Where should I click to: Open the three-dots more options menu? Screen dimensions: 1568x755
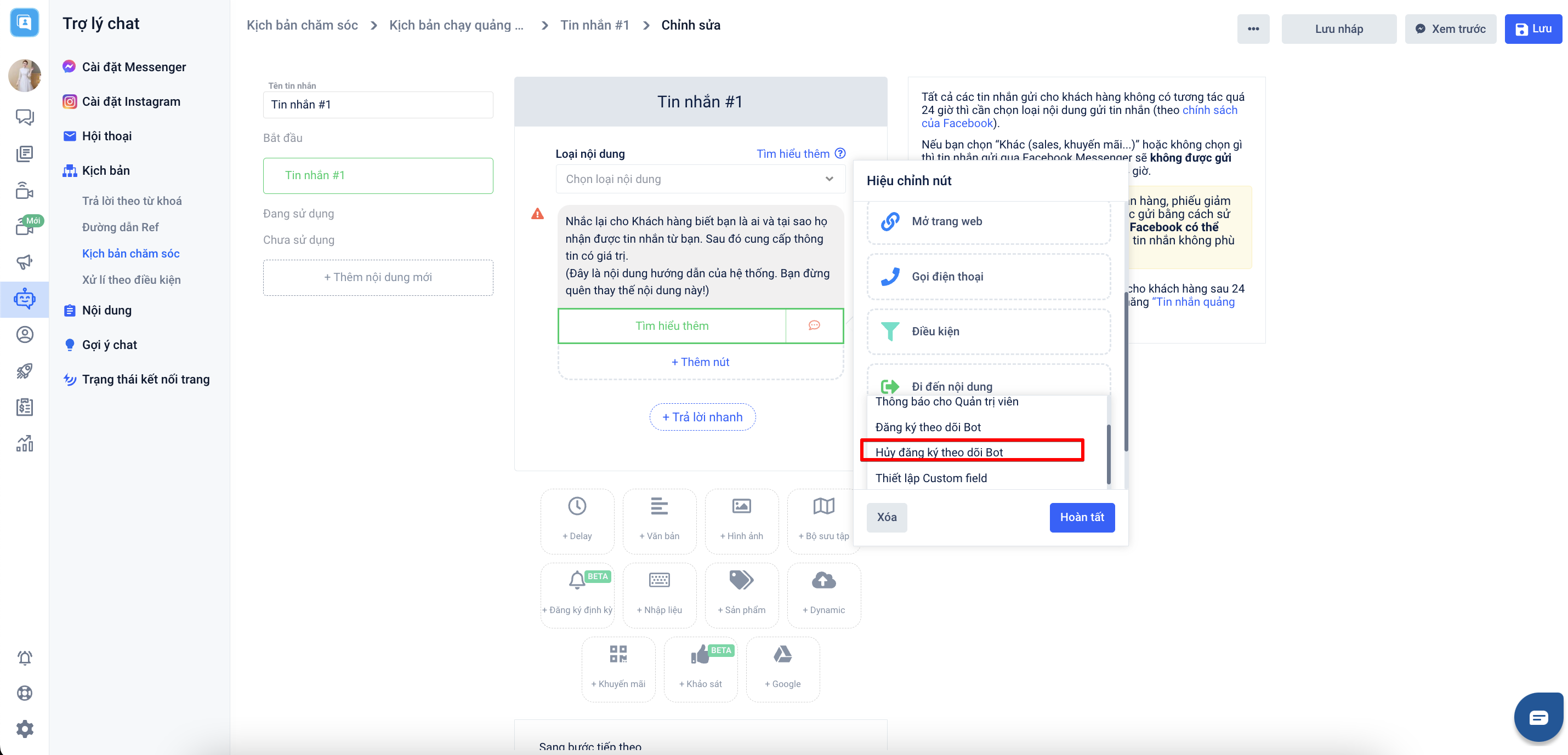pos(1253,28)
